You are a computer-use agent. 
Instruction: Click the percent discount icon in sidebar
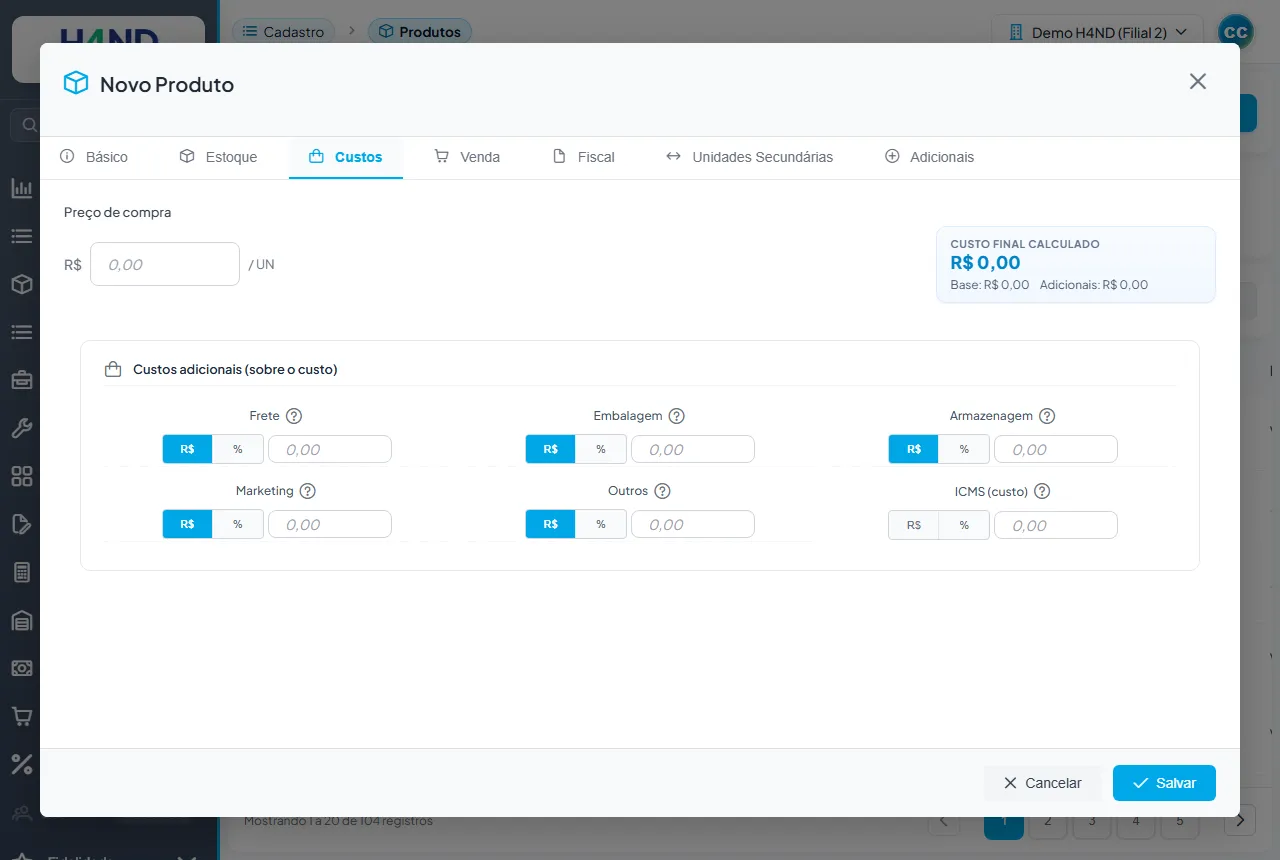pos(22,764)
